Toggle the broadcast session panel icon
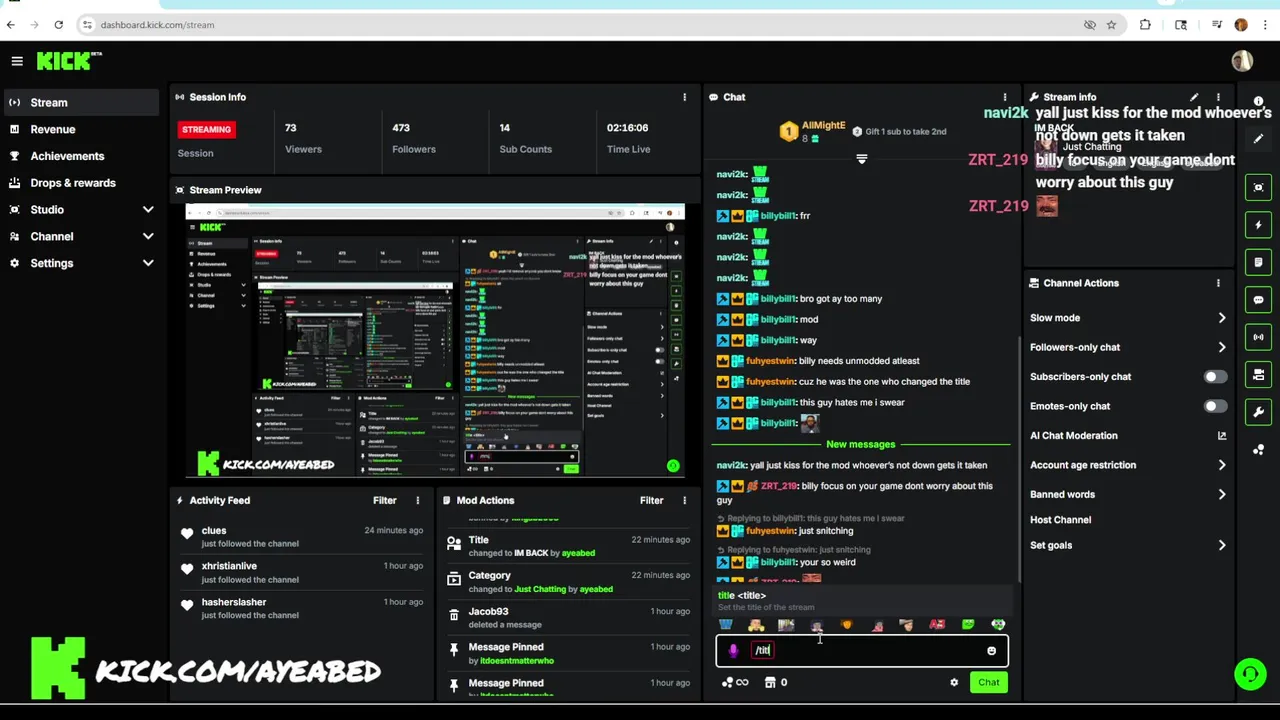The image size is (1280, 720). tap(1259, 337)
